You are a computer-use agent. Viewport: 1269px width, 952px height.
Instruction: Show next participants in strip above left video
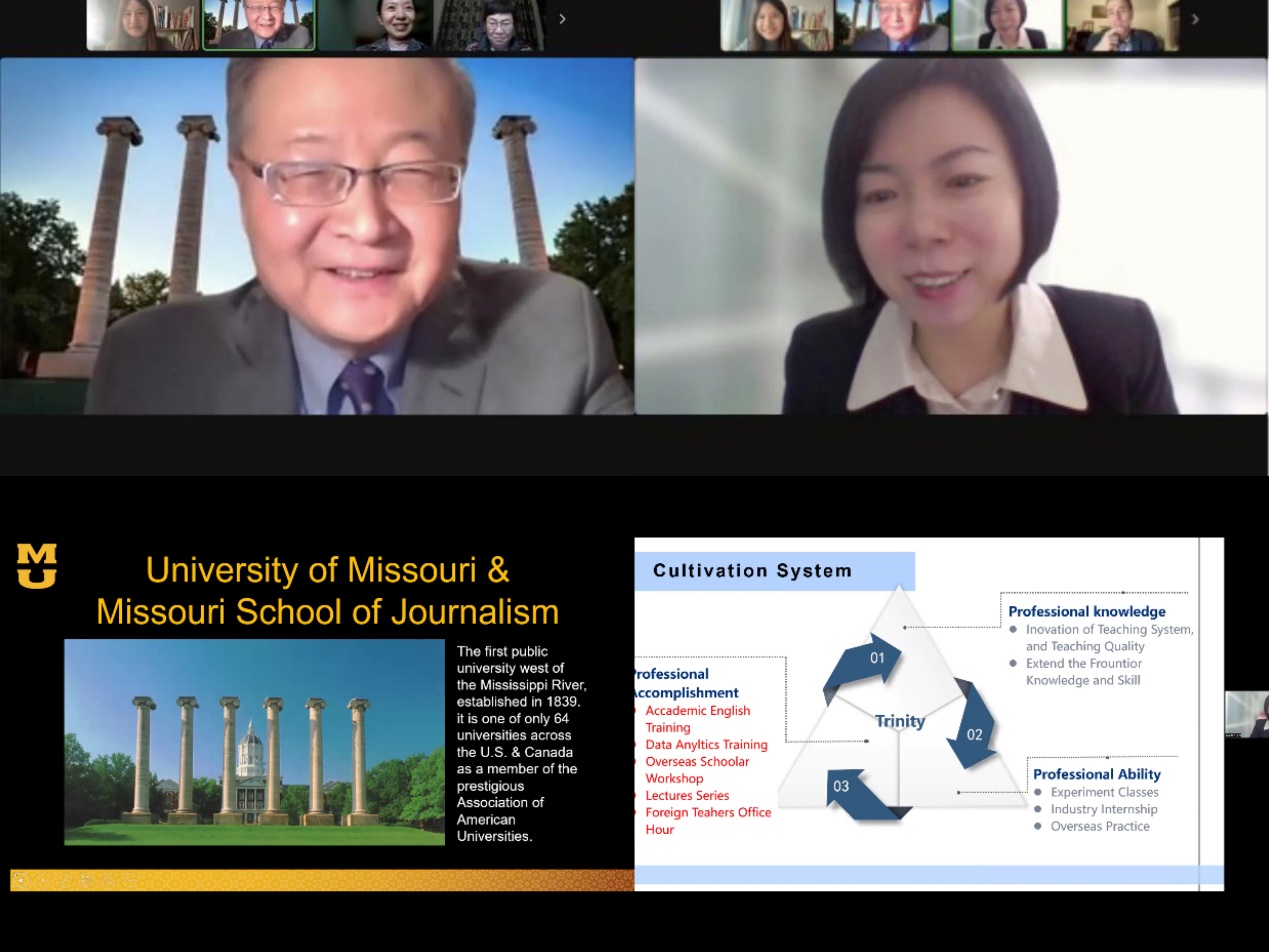(562, 19)
